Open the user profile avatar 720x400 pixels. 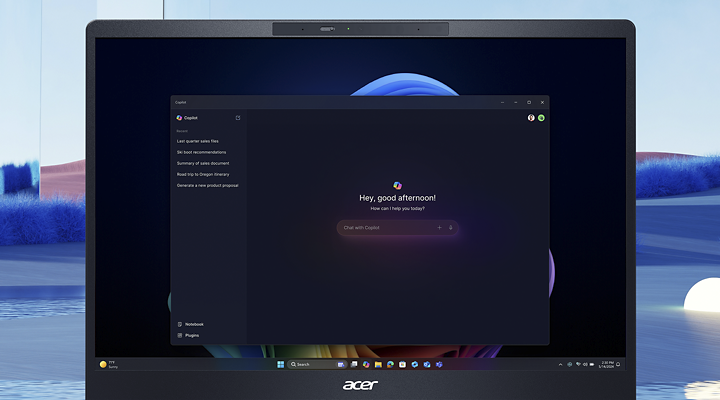point(531,118)
